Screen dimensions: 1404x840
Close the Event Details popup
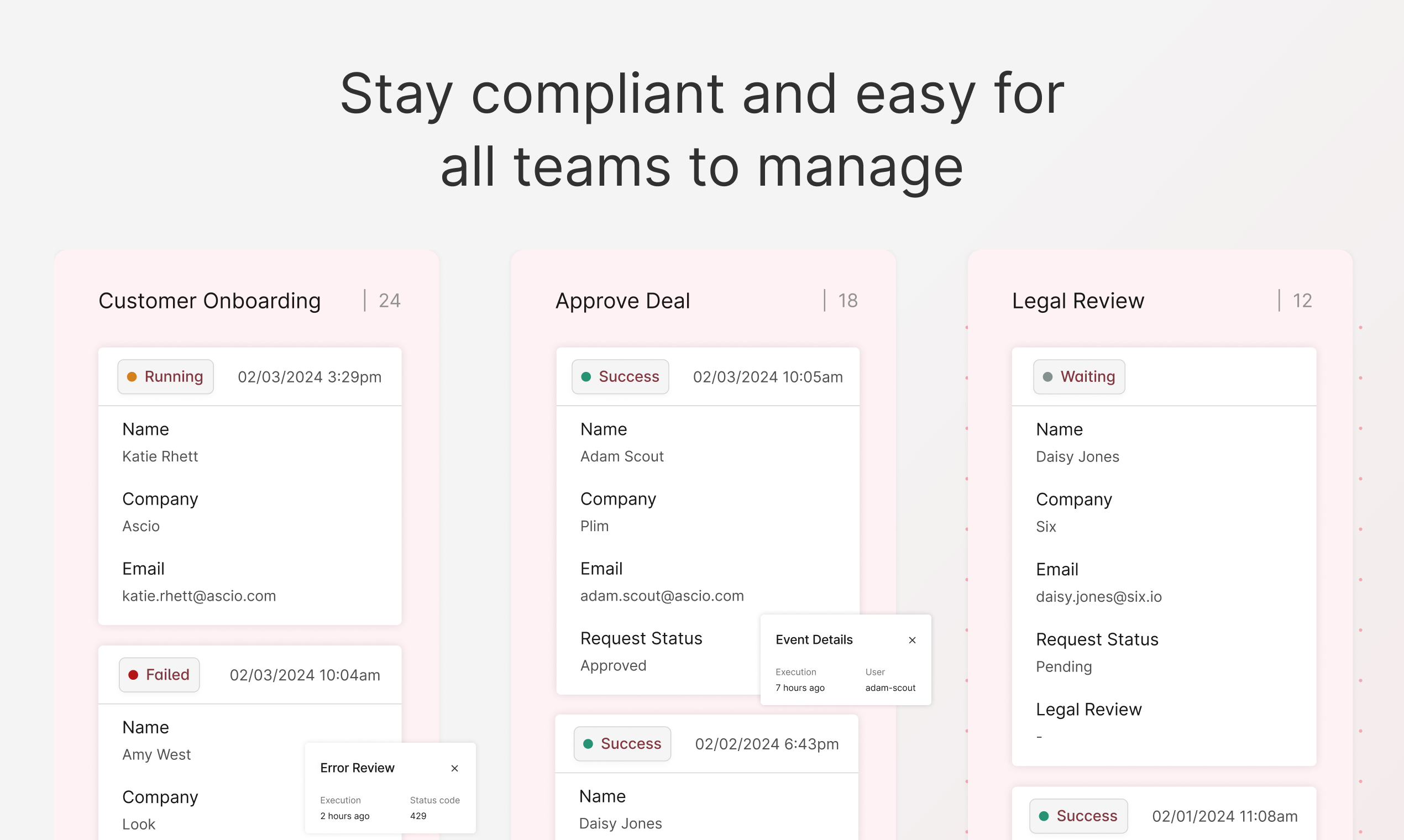tap(912, 640)
